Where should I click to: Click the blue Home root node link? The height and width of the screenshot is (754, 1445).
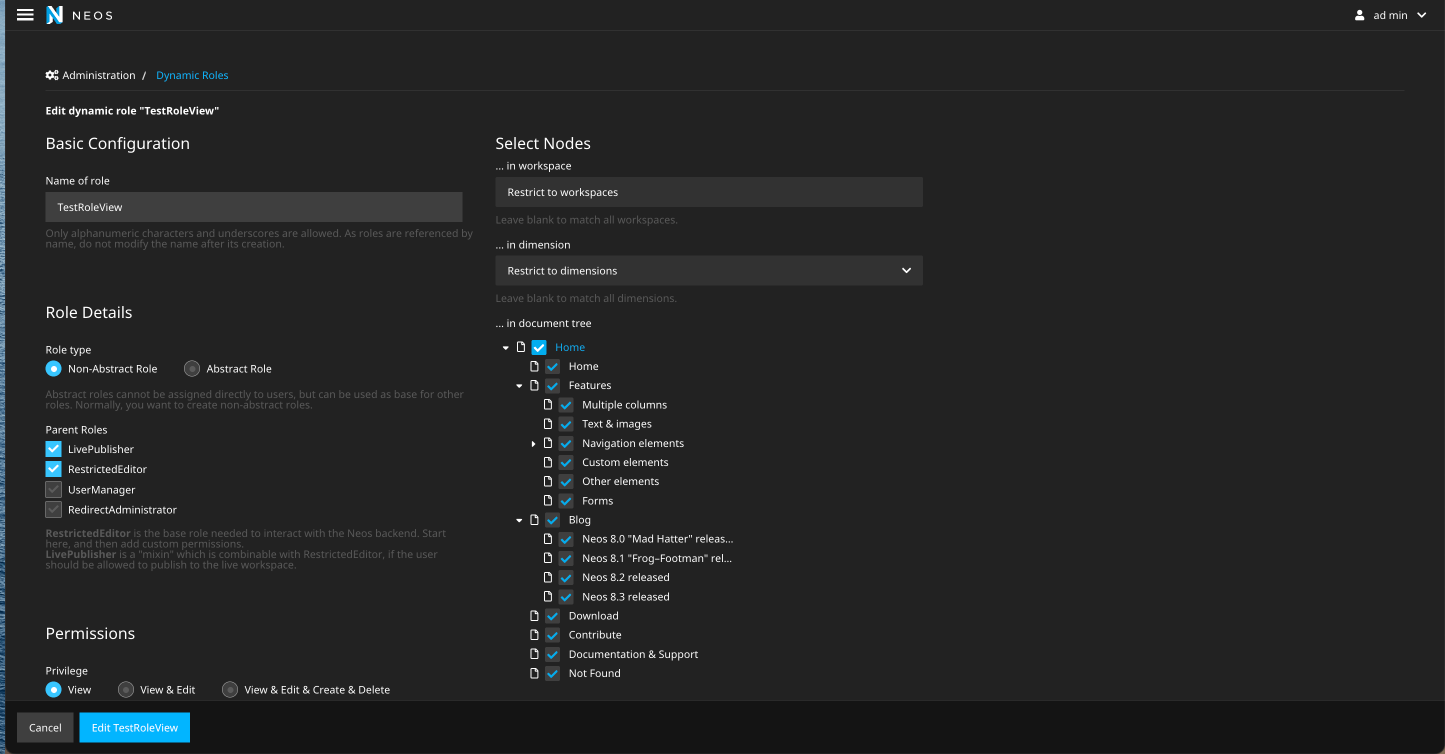point(570,347)
